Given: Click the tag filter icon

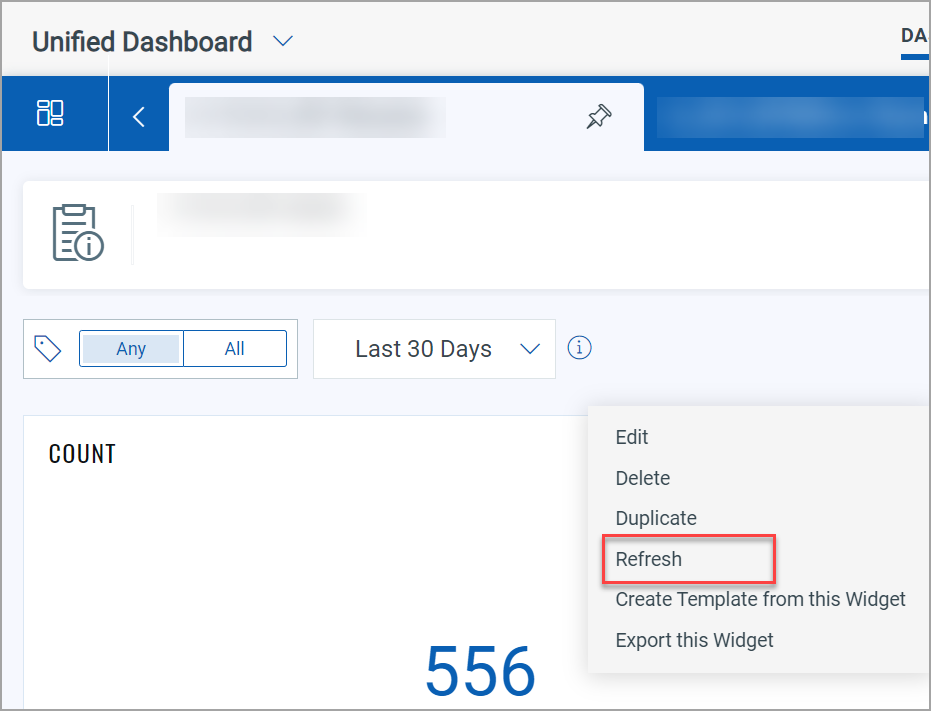Looking at the screenshot, I should coord(48,349).
